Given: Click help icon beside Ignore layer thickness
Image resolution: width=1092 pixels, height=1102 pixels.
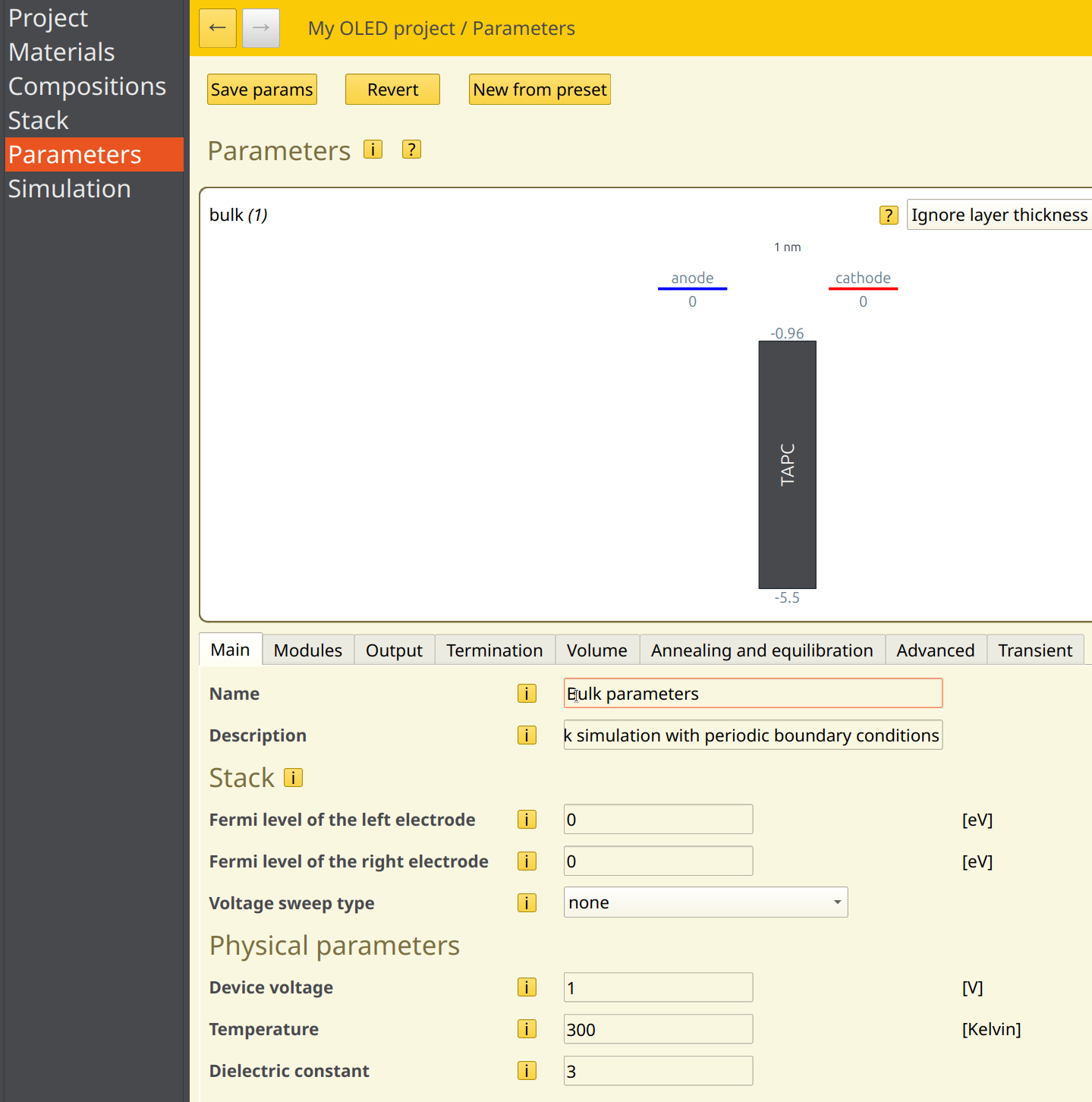Looking at the screenshot, I should click(x=889, y=216).
